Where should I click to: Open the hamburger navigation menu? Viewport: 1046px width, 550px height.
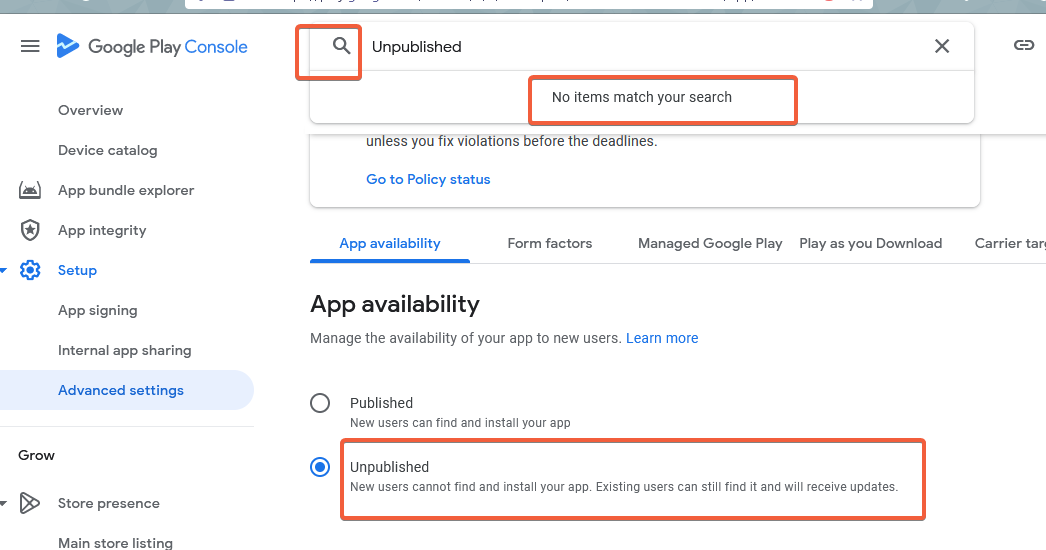(30, 46)
